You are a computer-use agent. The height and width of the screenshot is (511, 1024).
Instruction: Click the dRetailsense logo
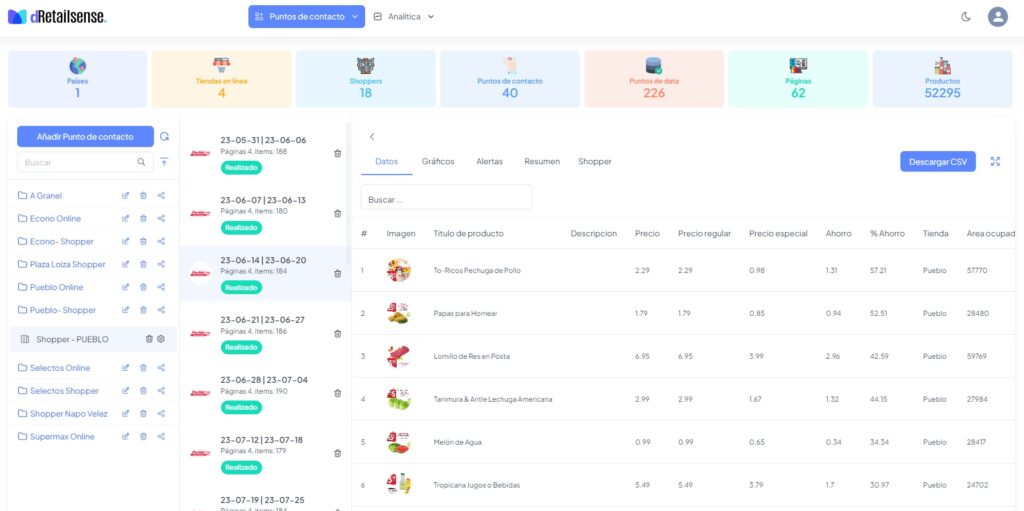tap(57, 17)
